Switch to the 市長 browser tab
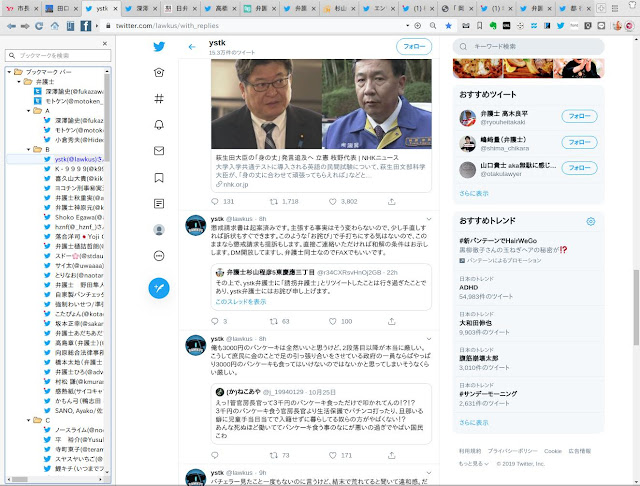The image size is (640, 486). (22, 8)
